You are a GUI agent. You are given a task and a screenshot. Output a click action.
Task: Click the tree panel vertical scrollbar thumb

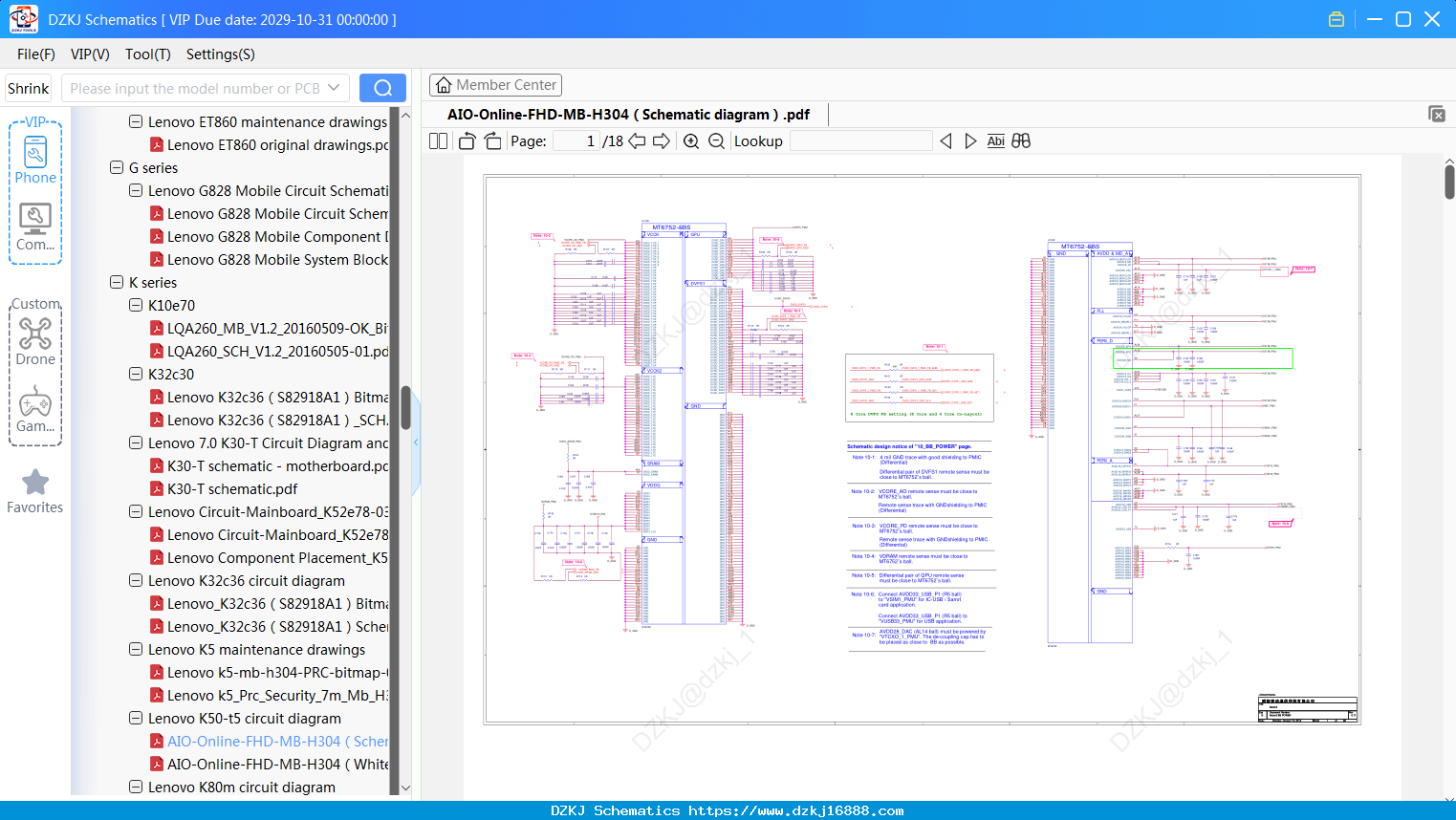point(405,408)
